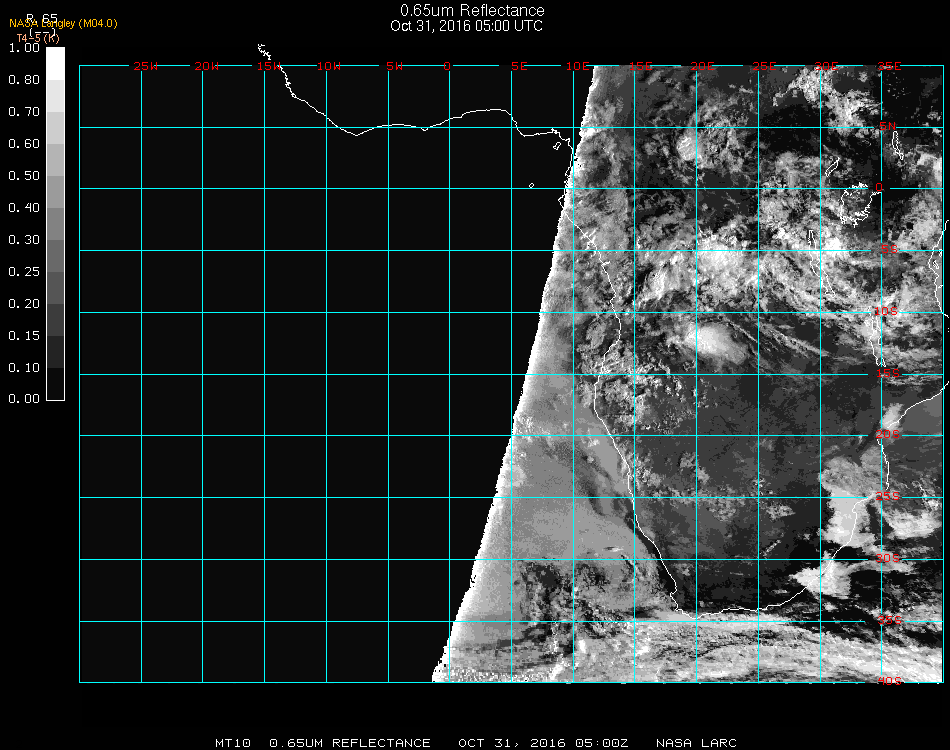Click the 0.50 colorbar value label
Viewport: 950px width, 750px height.
click(24, 176)
